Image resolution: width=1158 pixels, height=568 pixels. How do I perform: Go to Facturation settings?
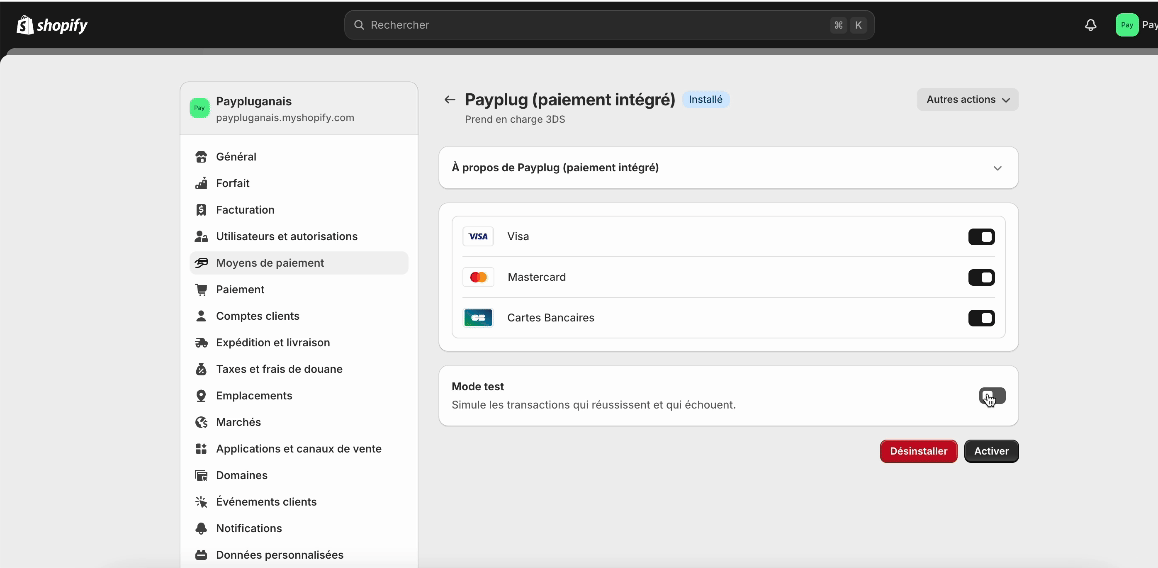(x=299, y=210)
